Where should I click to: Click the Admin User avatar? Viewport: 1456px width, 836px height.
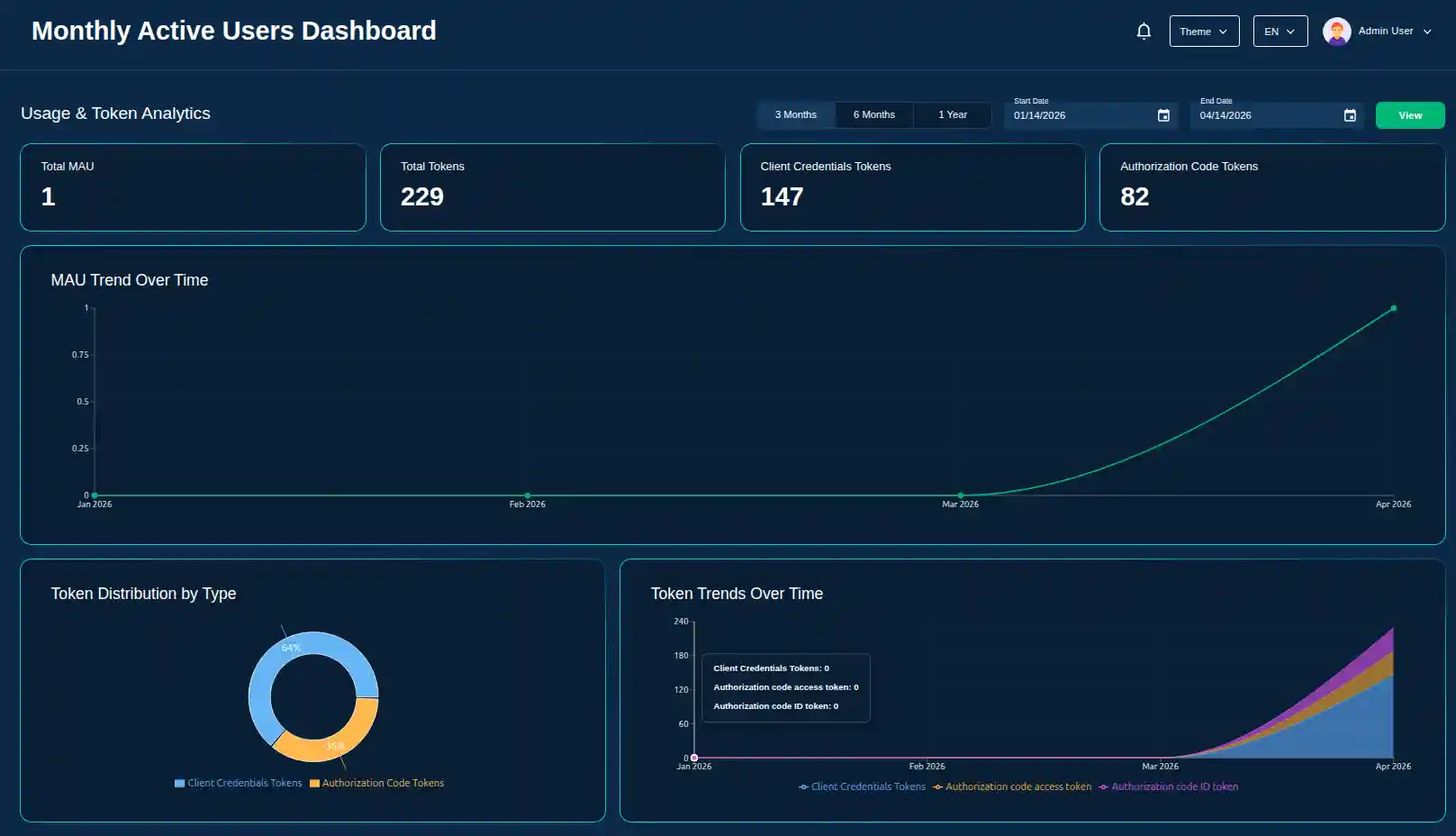click(1336, 32)
